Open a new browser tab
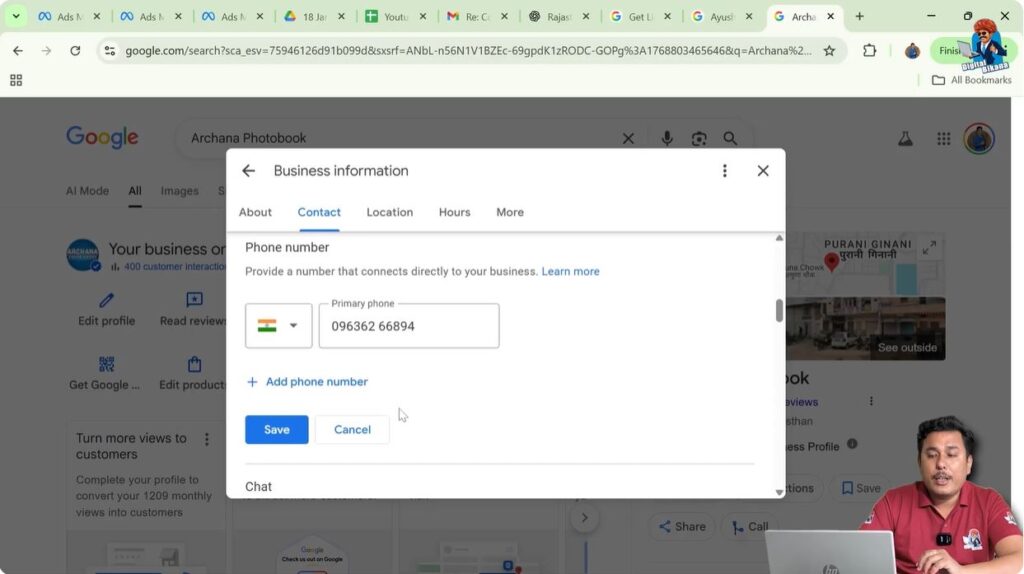The height and width of the screenshot is (574, 1024). point(859,16)
